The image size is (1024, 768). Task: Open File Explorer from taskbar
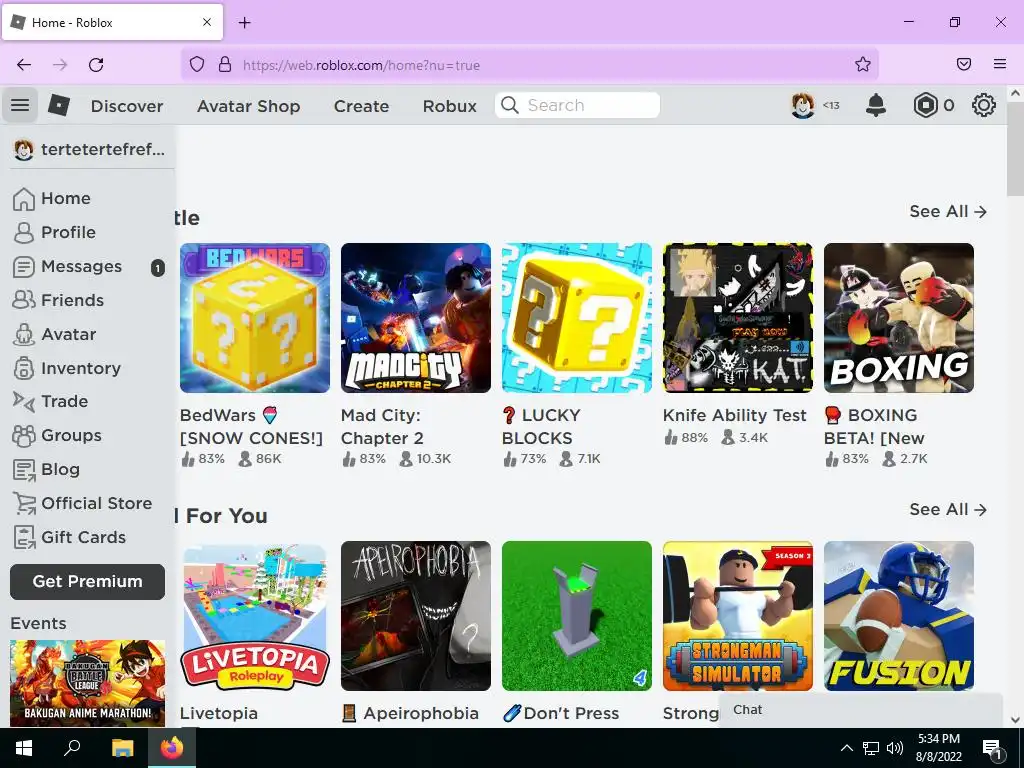[122, 748]
